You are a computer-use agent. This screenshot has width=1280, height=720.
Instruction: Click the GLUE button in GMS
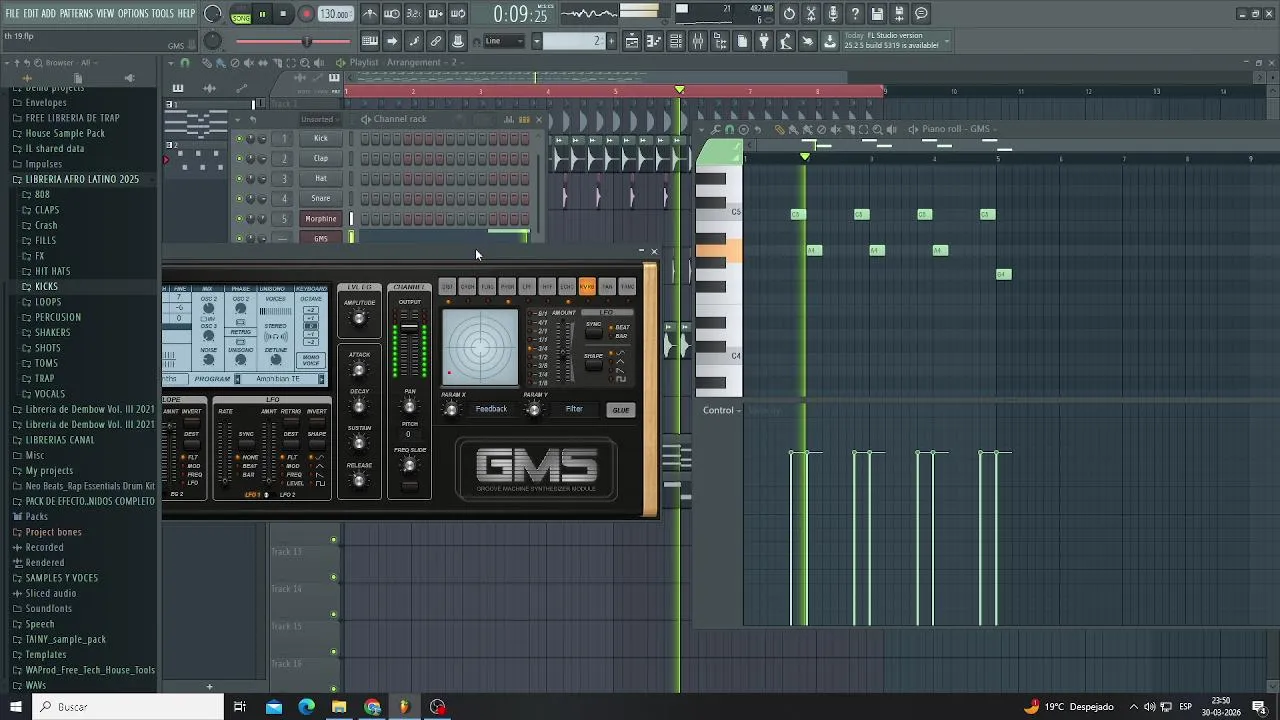(x=621, y=410)
